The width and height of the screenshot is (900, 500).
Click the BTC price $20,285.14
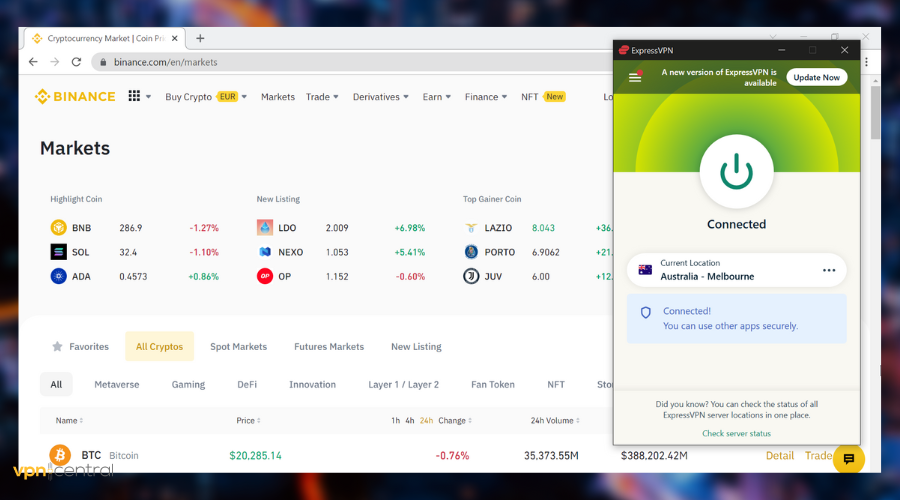click(255, 456)
